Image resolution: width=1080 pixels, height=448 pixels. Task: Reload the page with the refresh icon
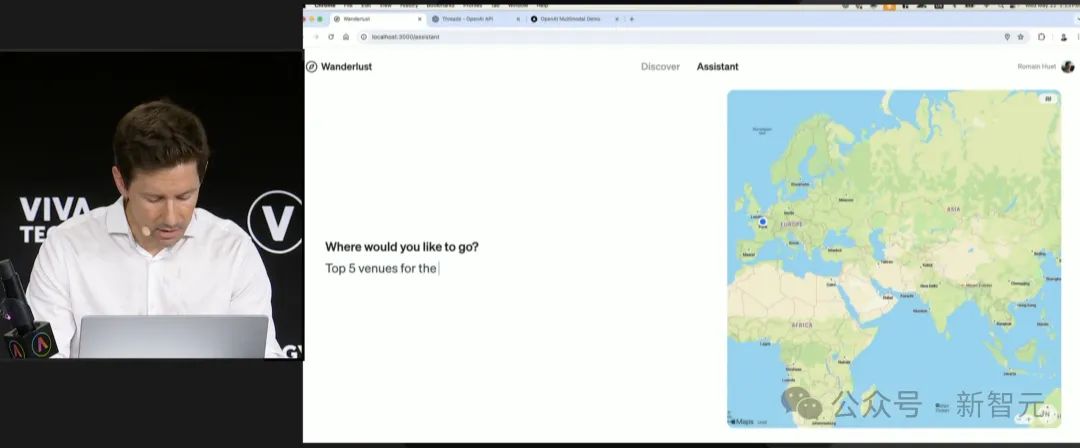point(331,37)
